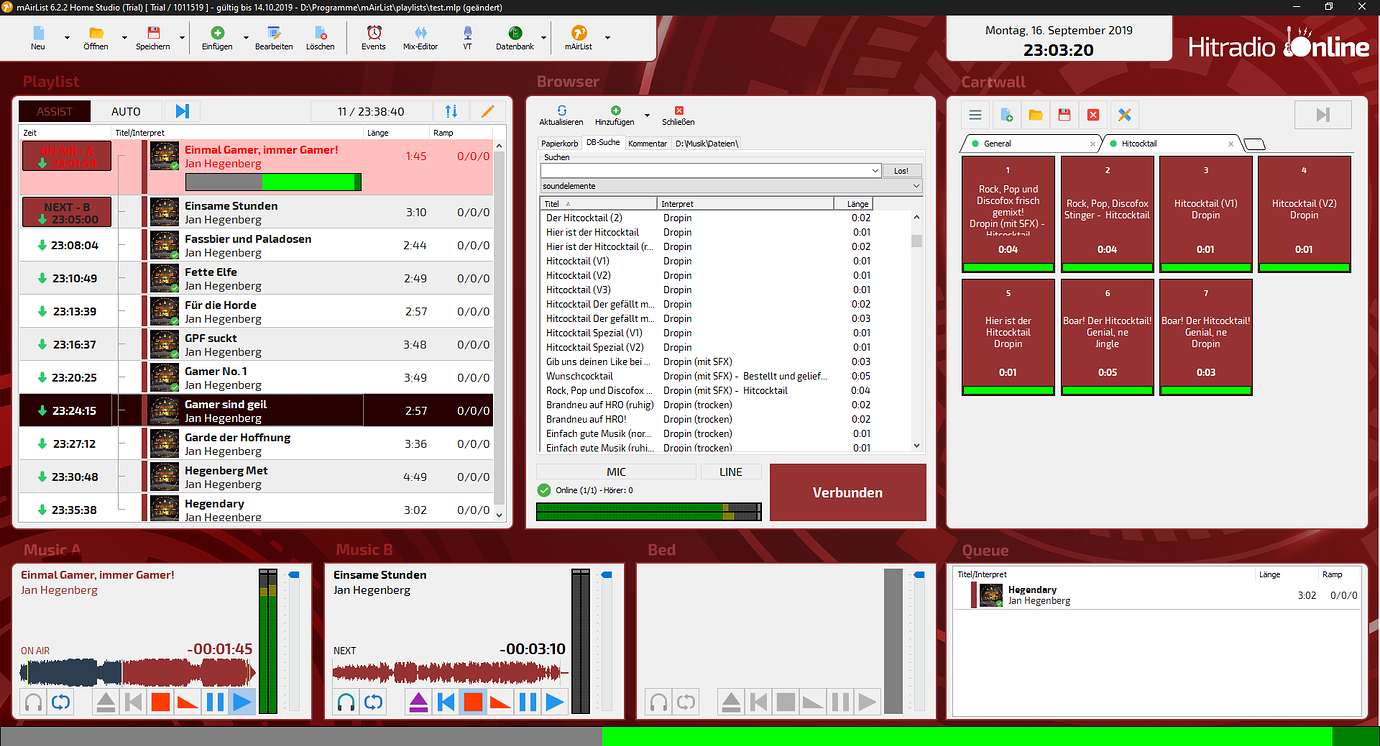Switch to the DB-Suche tab
Screen dimensions: 1380x746
[603, 142]
